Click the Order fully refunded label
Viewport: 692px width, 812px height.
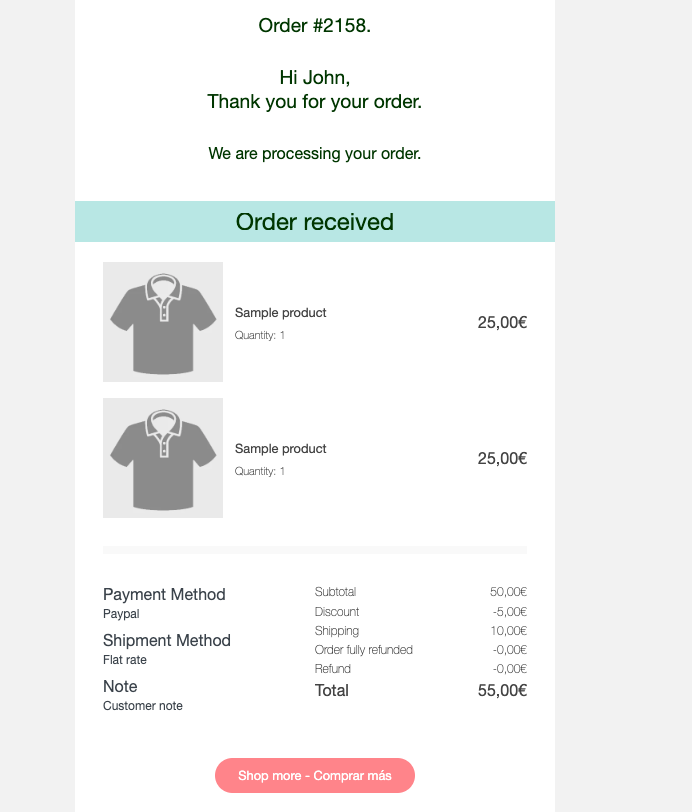coord(364,650)
